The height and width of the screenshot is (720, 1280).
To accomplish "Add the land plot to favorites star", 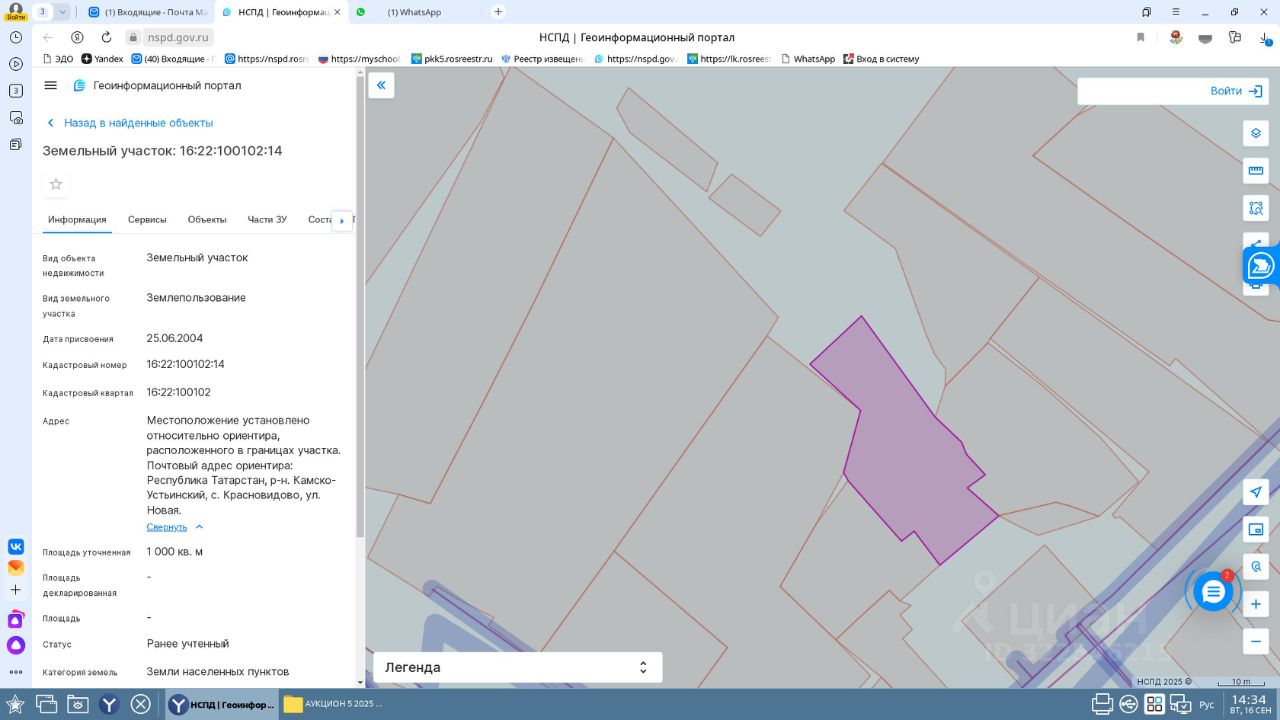I will point(56,184).
